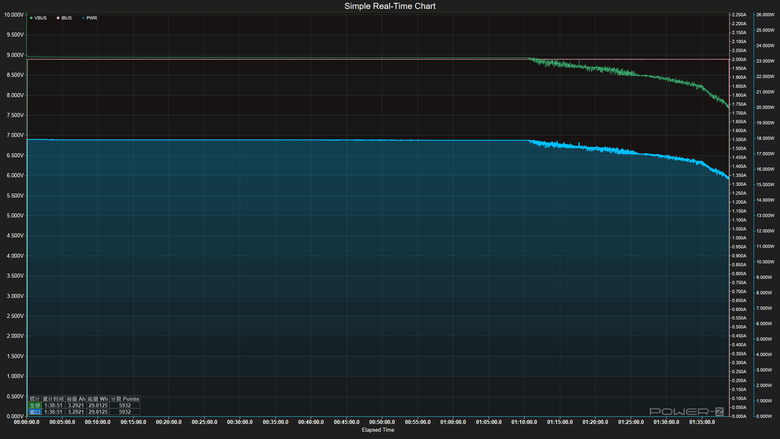Click the 7.000V tick on voltage axis
Screen dimensions: 780x439
tap(15, 135)
